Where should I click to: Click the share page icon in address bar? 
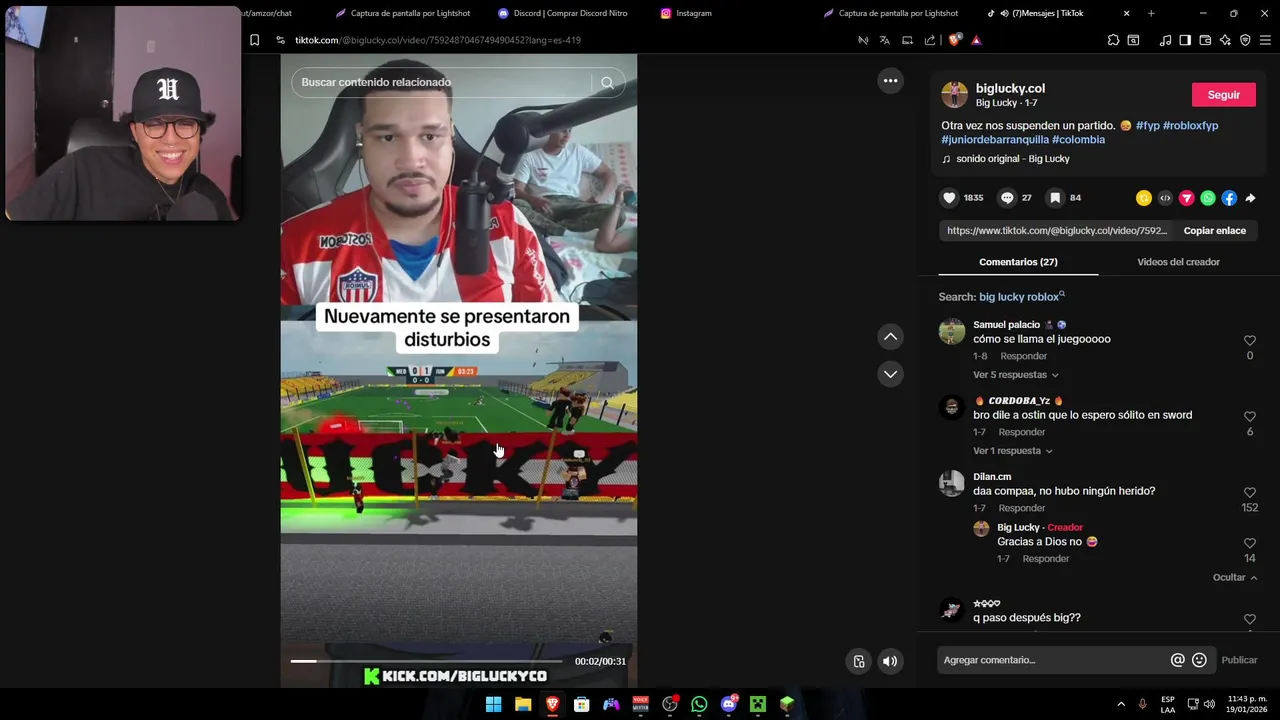tap(930, 40)
